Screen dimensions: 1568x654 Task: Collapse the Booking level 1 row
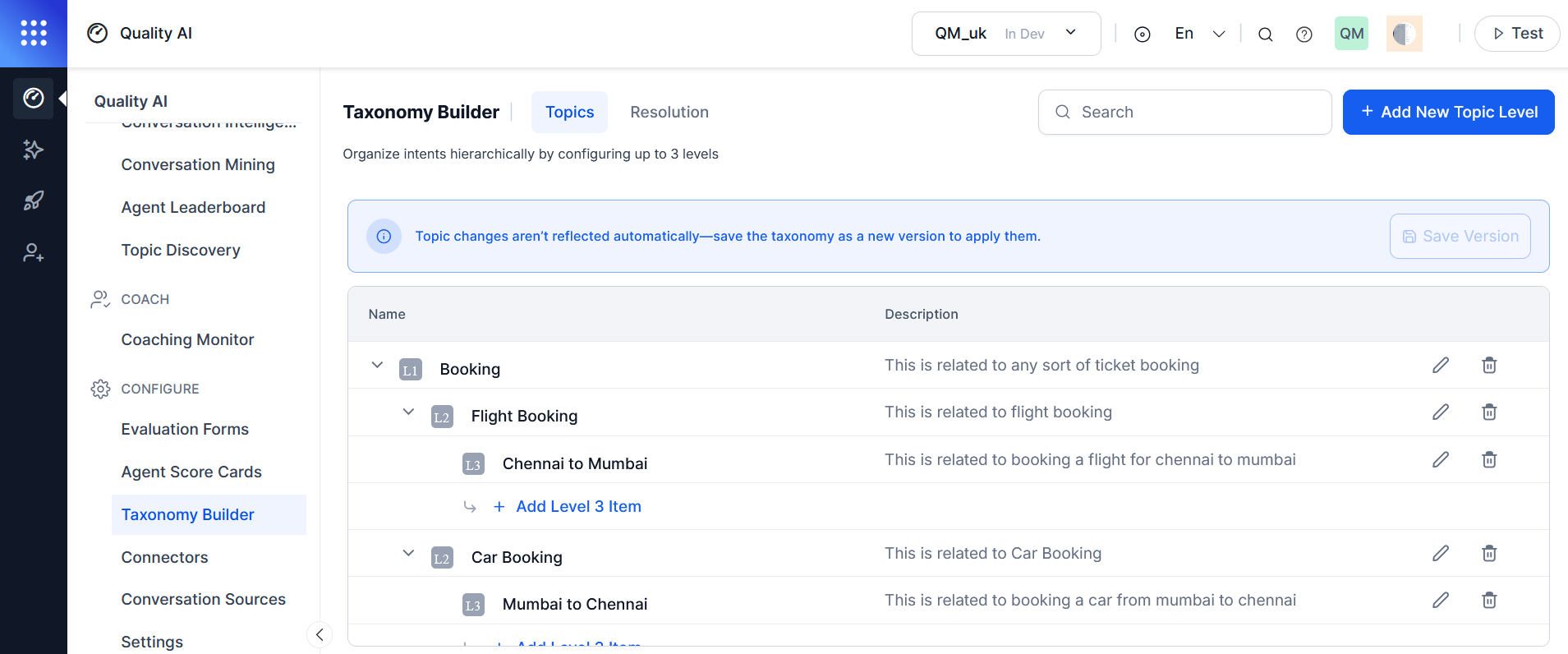[x=377, y=365]
